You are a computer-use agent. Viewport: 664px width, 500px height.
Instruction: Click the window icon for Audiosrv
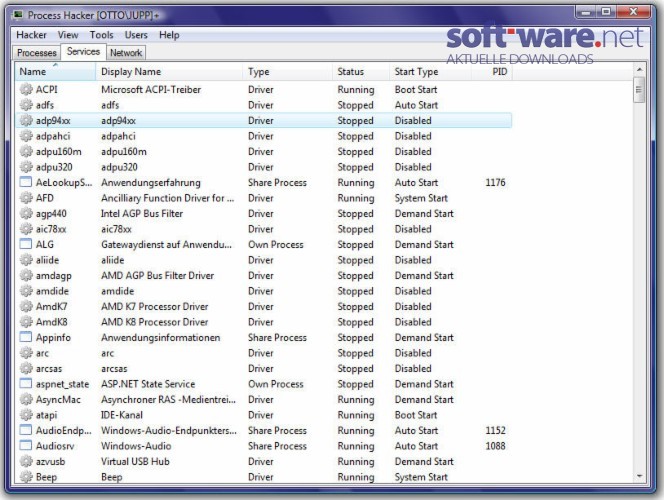tap(26, 446)
